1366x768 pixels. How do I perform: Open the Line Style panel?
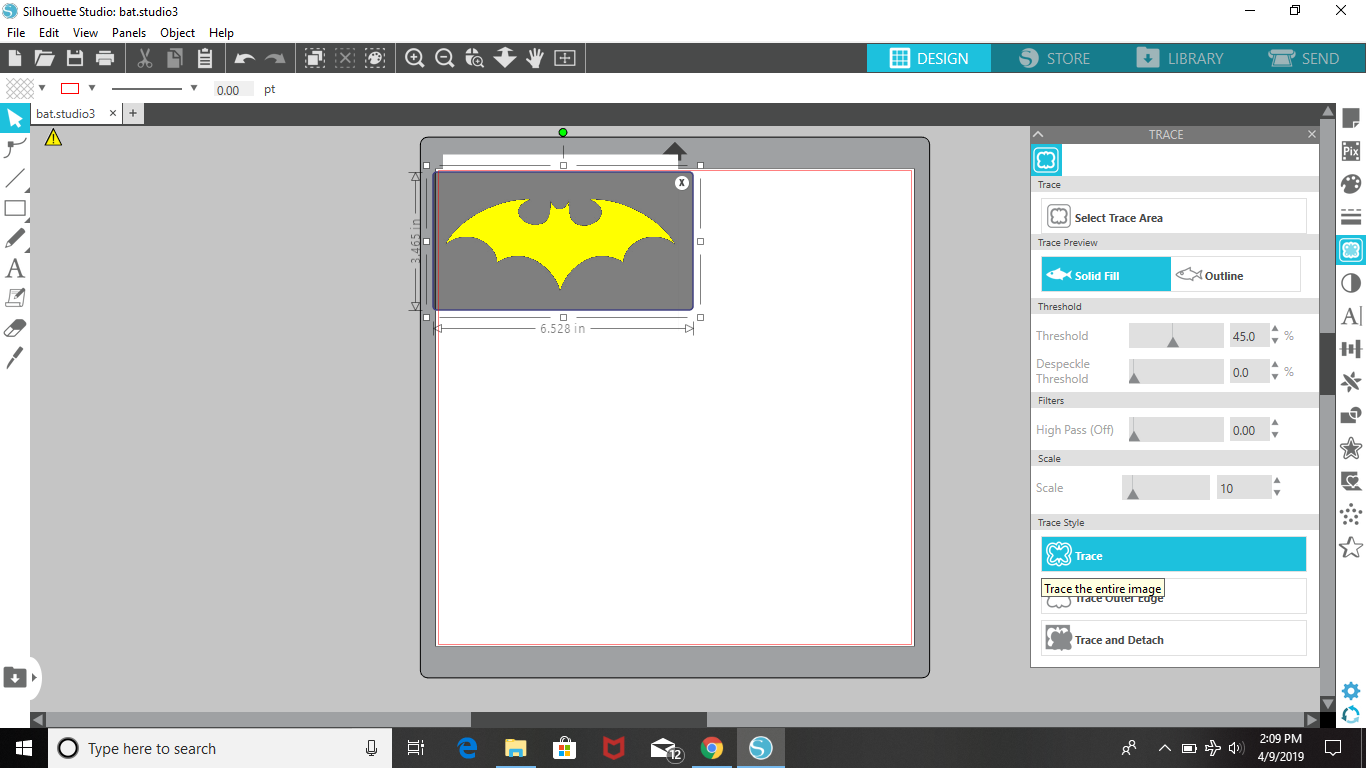coord(1351,217)
